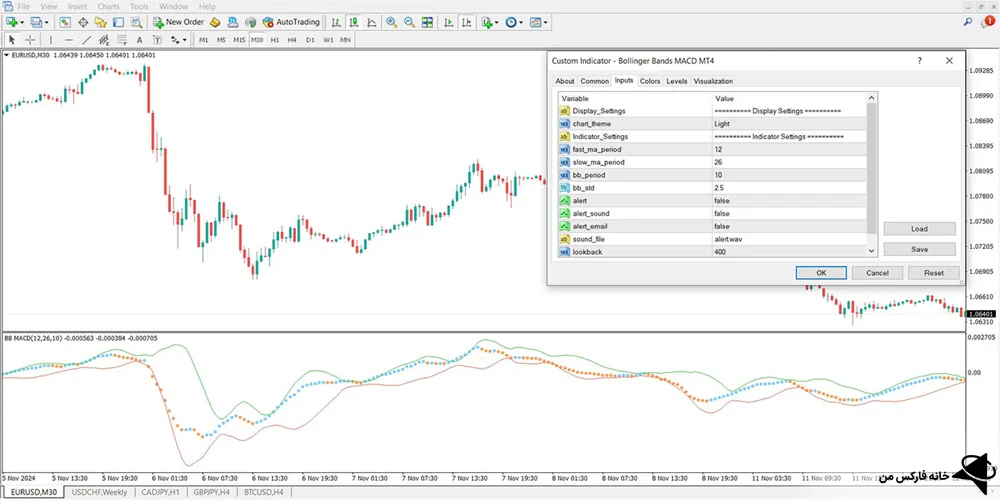Screen dimensions: 1000x500
Task: Open the Indicators list dropdown
Action: click(497, 22)
